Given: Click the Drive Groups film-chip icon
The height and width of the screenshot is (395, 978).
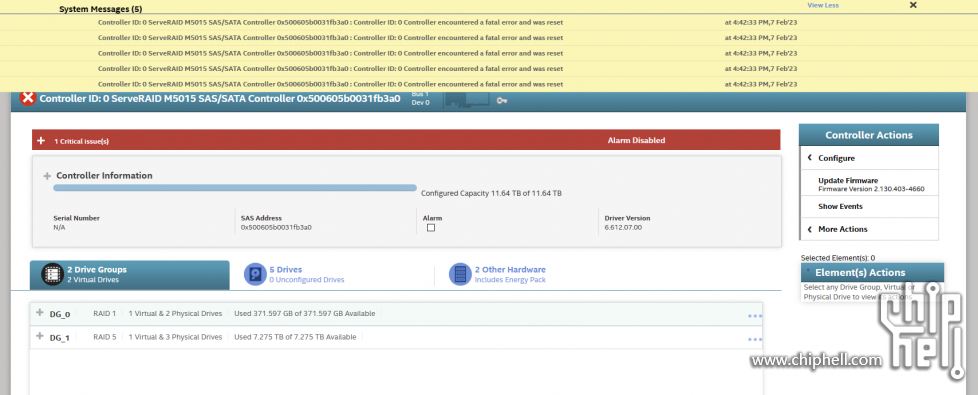Looking at the screenshot, I should [52, 275].
